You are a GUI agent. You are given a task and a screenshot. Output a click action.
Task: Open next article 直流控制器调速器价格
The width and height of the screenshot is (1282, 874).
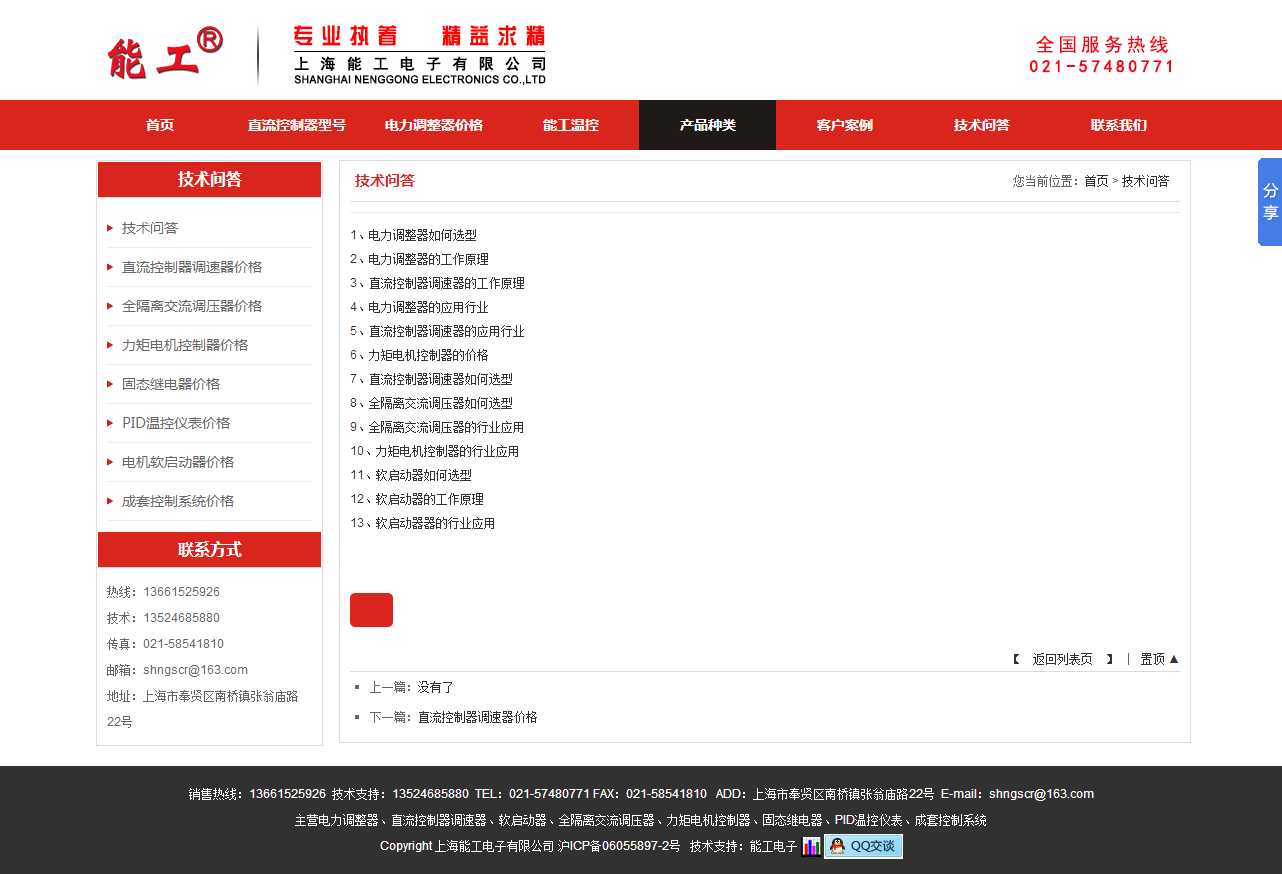tap(477, 717)
